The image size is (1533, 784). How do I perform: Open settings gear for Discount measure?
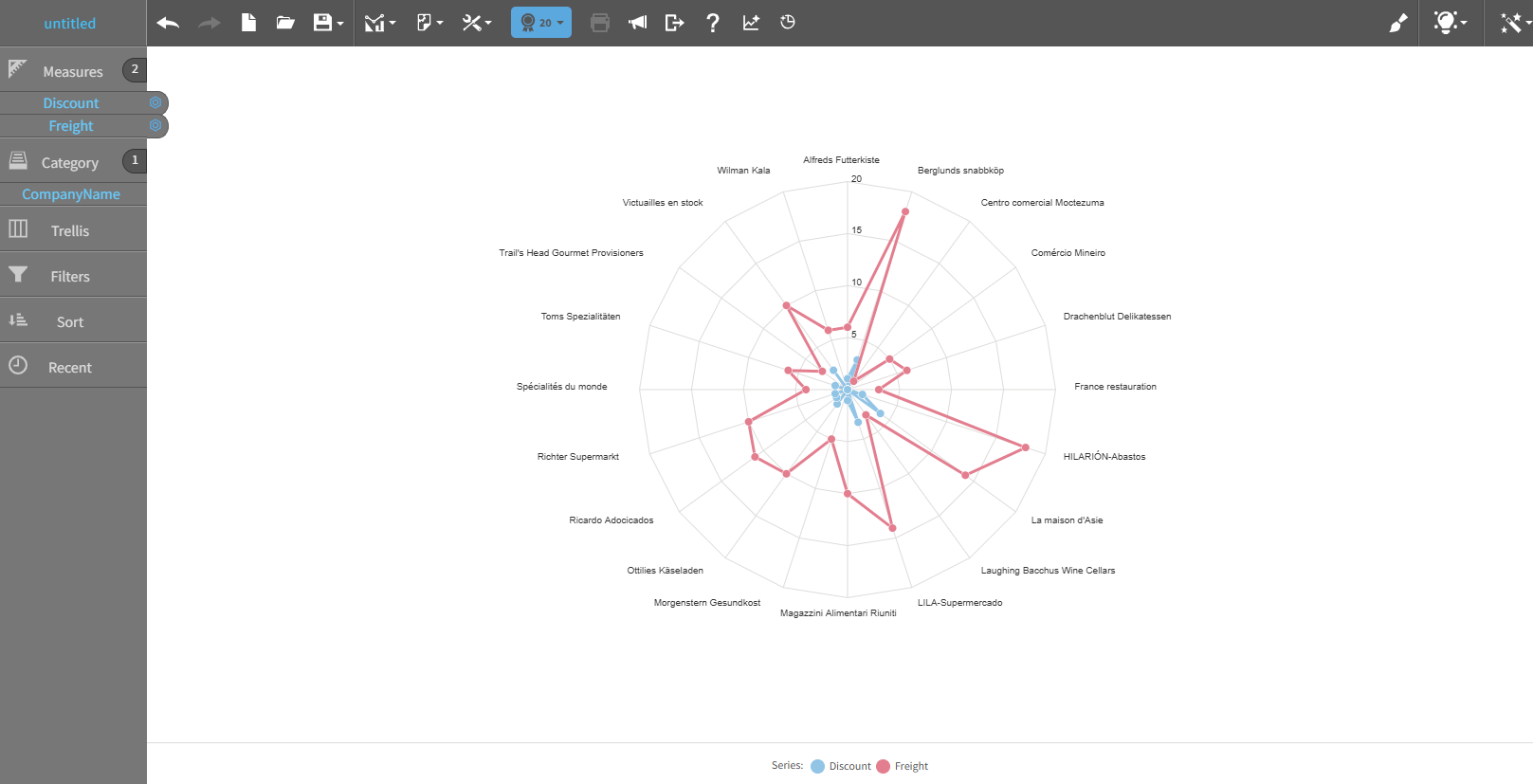point(155,102)
